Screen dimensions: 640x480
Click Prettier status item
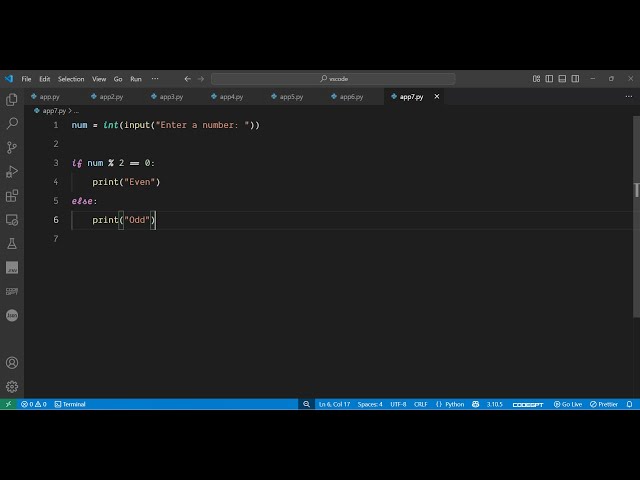click(x=604, y=404)
